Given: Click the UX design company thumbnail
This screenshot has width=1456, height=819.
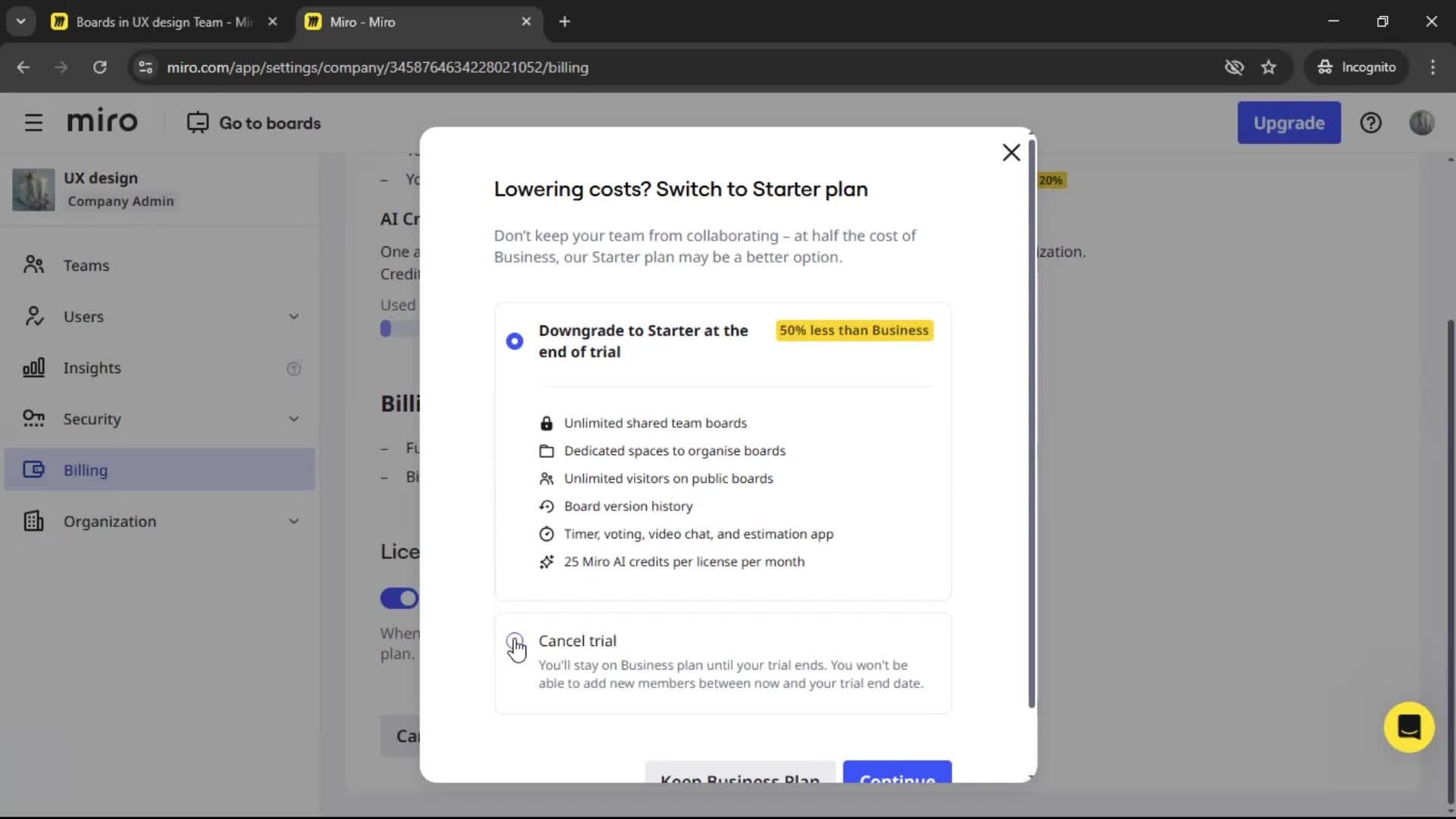Looking at the screenshot, I should click(x=33, y=190).
